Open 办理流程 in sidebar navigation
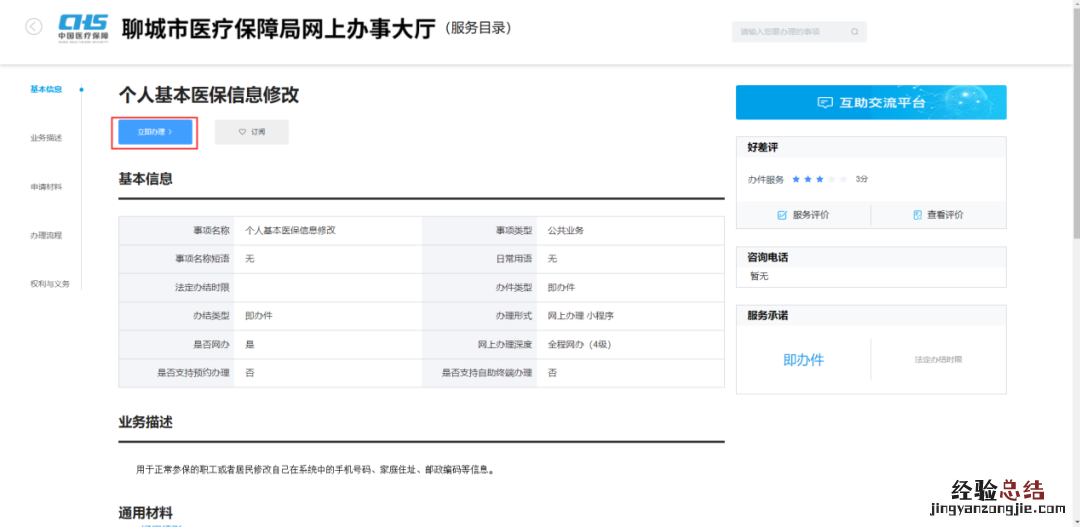This screenshot has width=1080, height=527. 46,236
